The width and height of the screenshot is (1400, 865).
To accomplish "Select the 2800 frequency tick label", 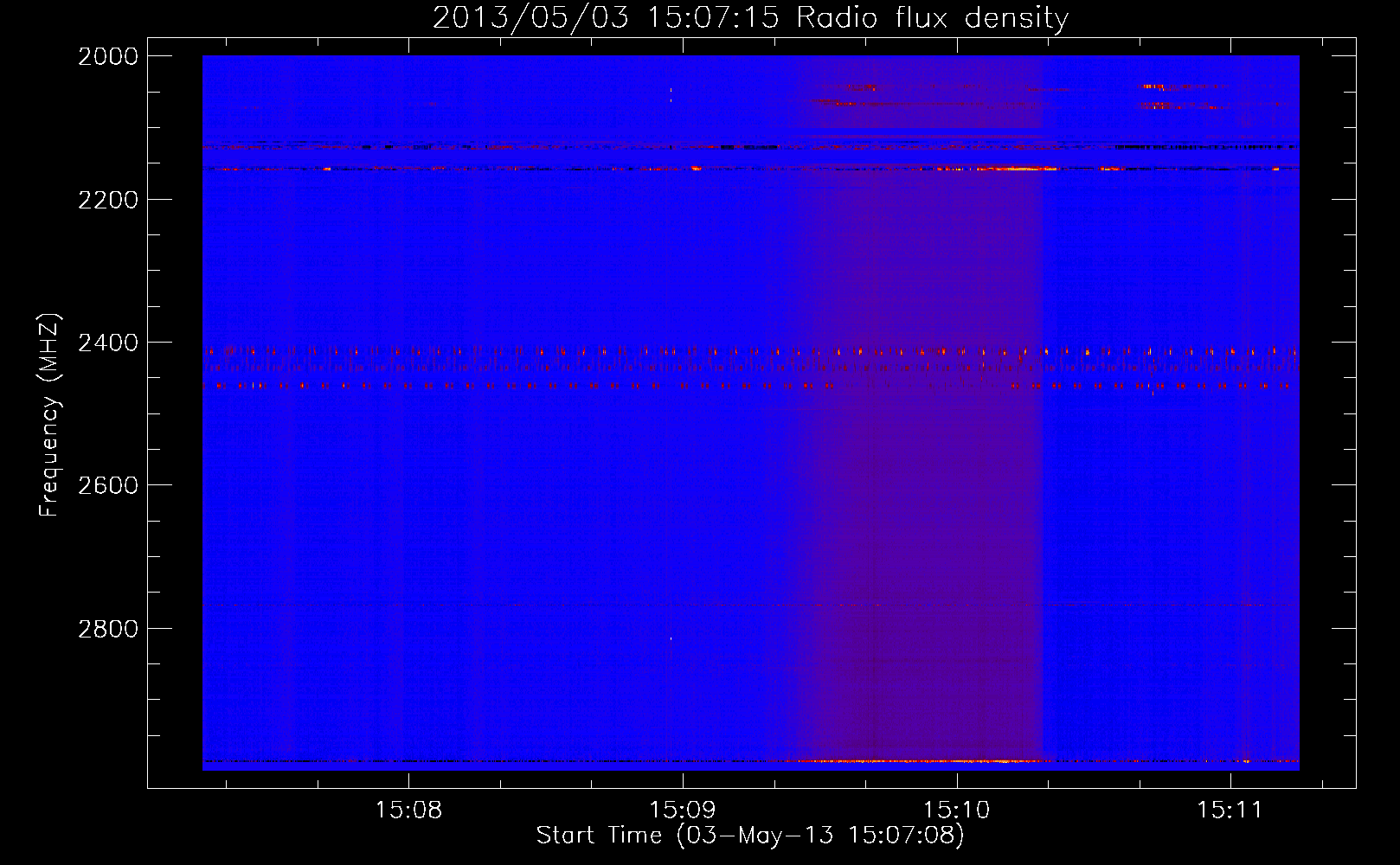I will click(108, 628).
